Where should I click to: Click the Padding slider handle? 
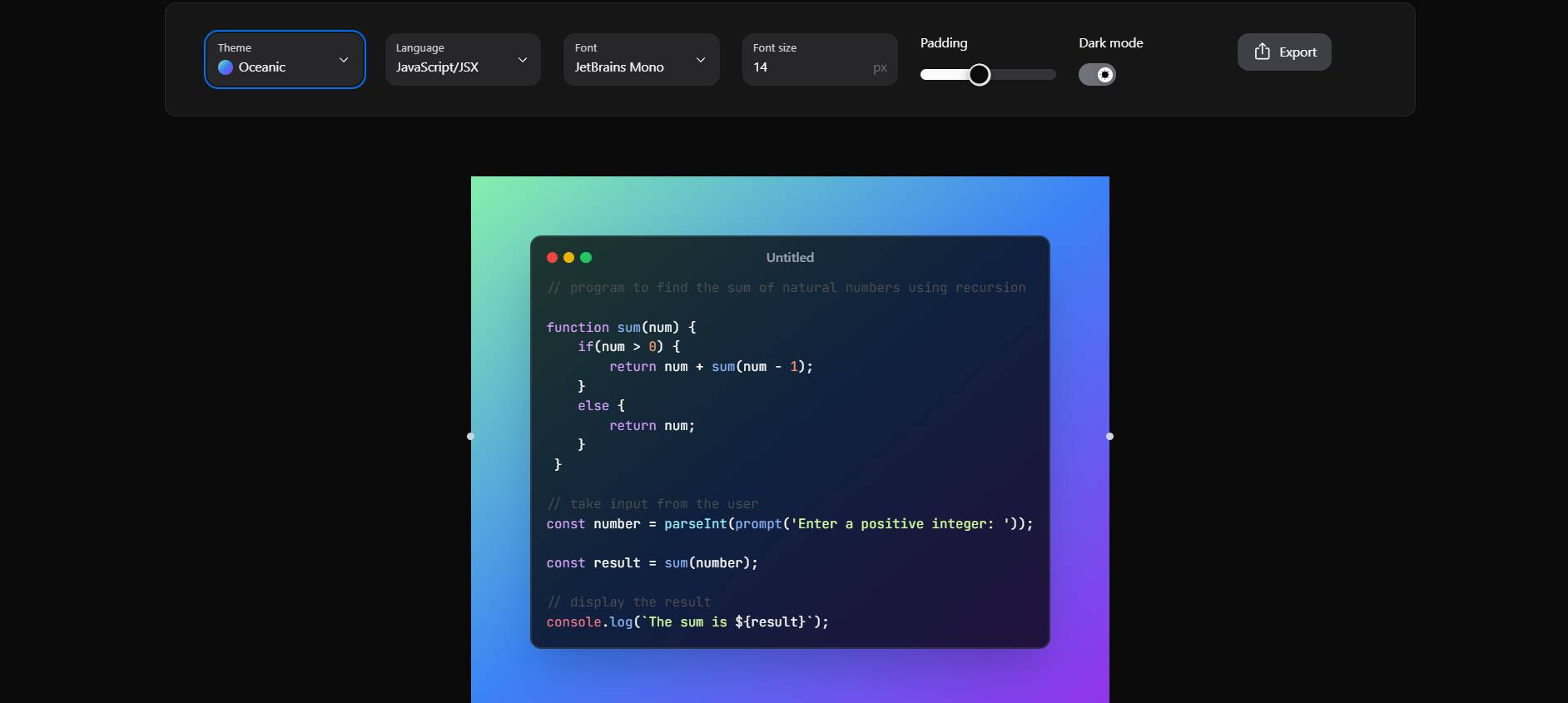point(980,75)
